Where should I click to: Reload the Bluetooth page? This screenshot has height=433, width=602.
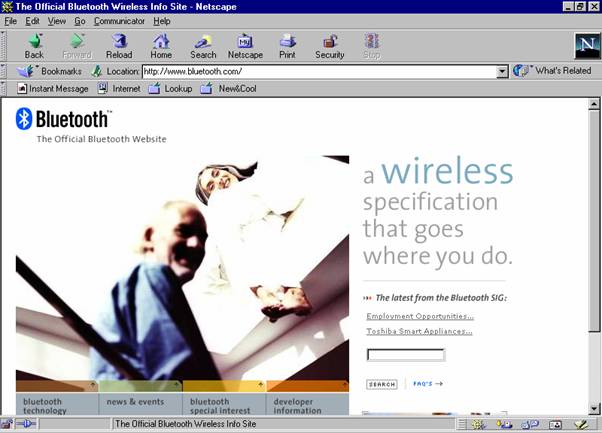click(119, 46)
